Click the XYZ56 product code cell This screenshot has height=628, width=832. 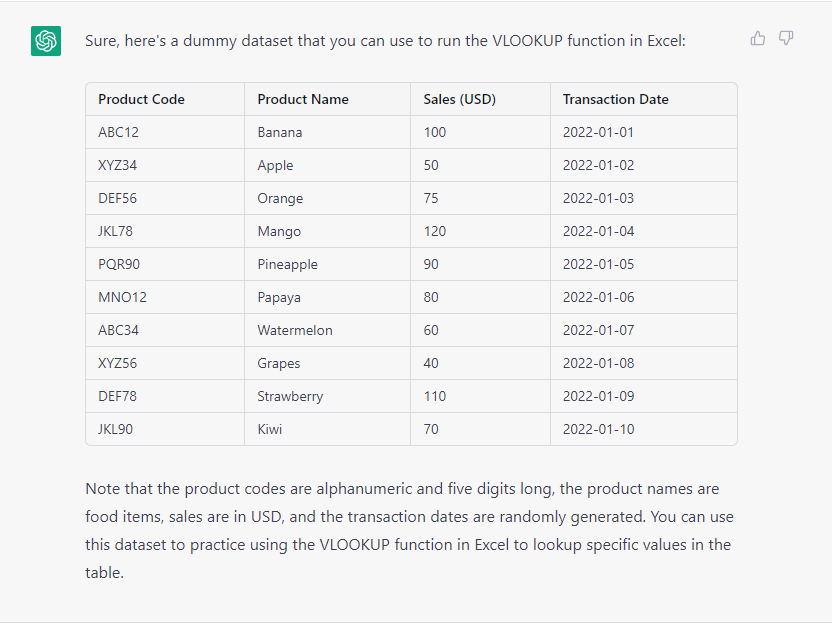(118, 363)
